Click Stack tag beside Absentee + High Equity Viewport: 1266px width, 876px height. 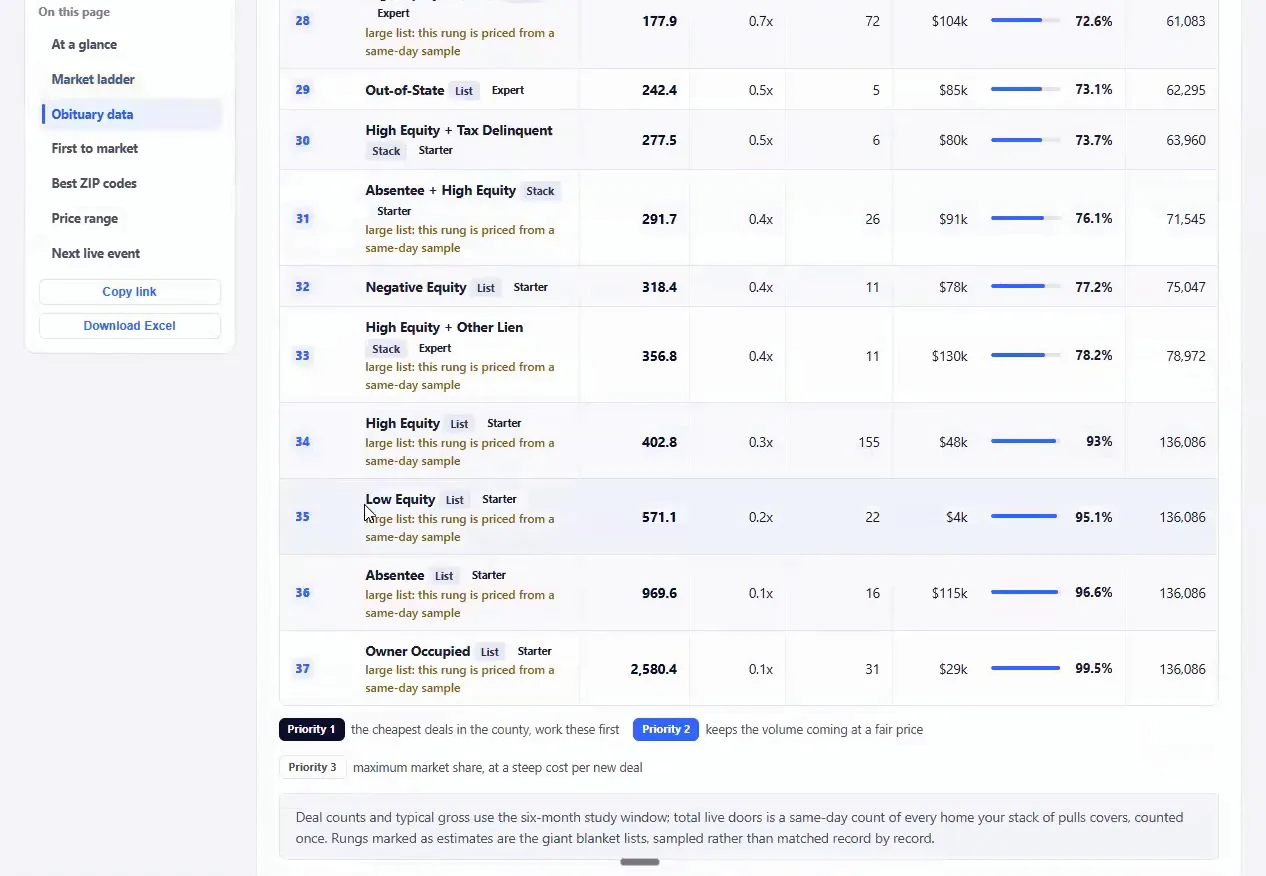coord(540,191)
